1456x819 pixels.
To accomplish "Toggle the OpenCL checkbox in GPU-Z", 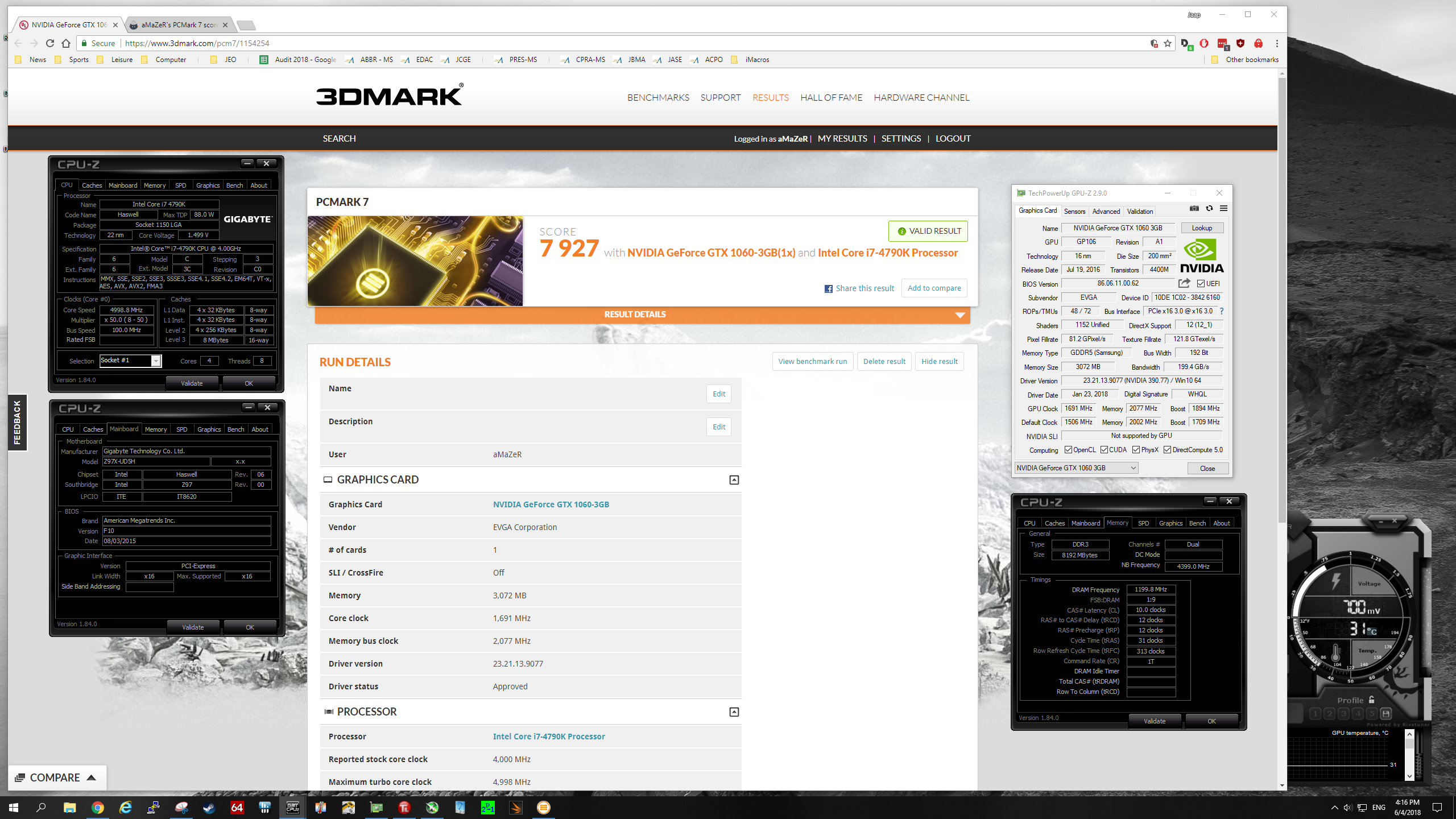I will pos(1069,450).
